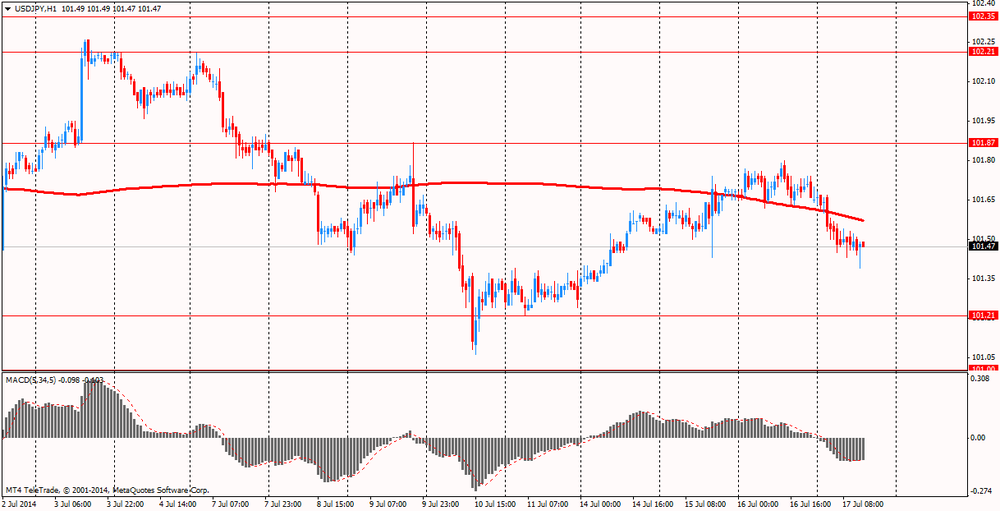The image size is (1000, 511).
Task: Click the 14 Jul 00:00 time label
Action: tap(599, 504)
